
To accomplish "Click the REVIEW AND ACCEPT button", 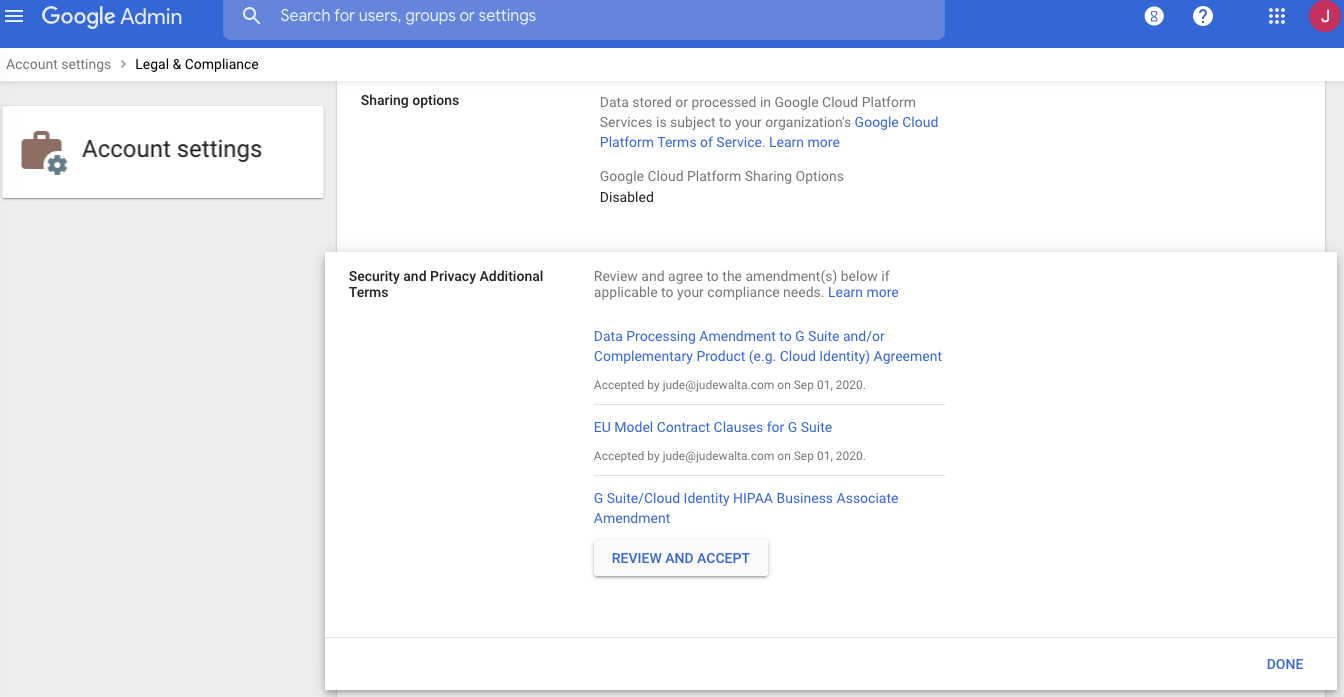I will pyautogui.click(x=681, y=558).
